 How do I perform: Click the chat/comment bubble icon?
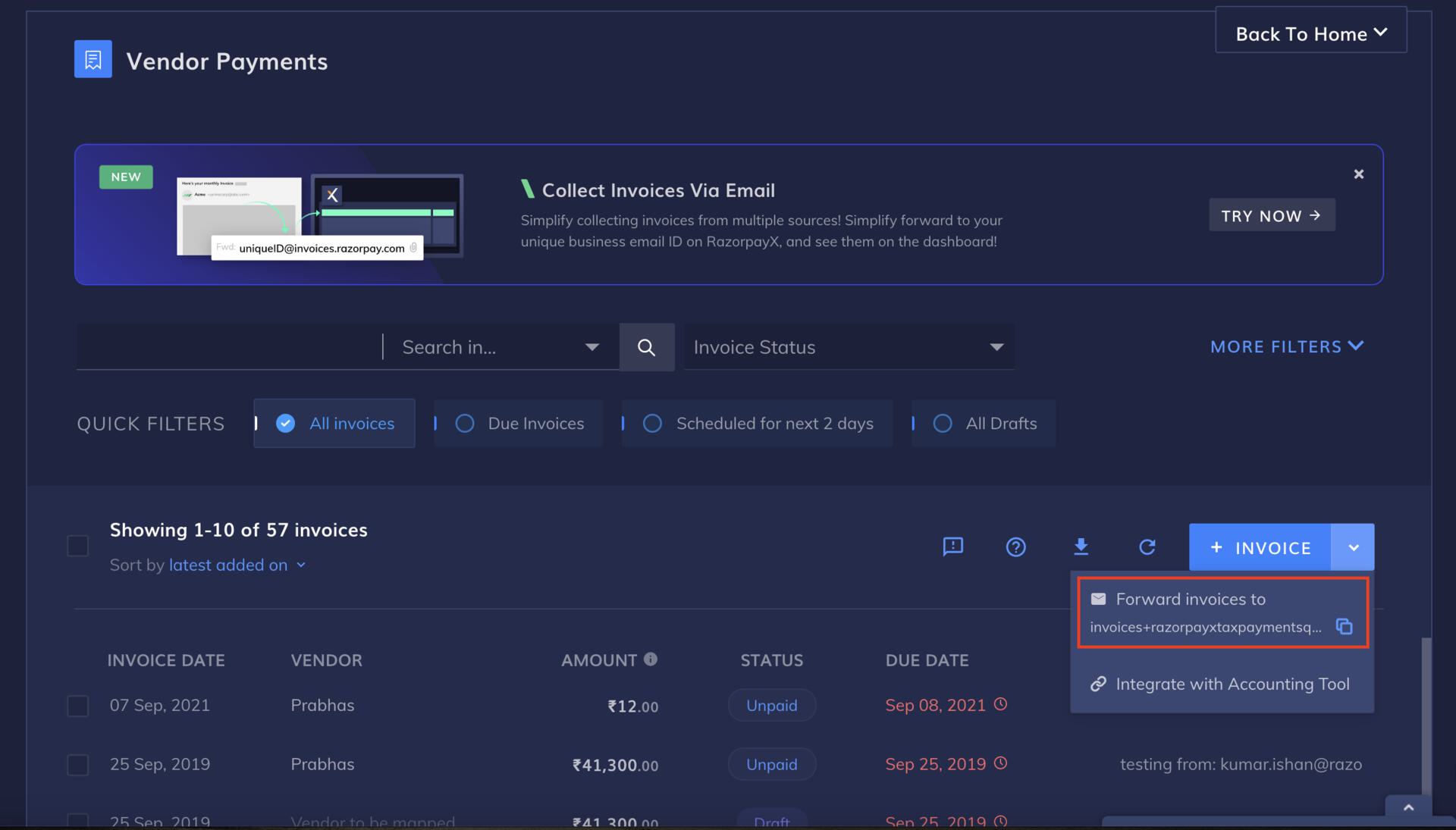pos(951,546)
